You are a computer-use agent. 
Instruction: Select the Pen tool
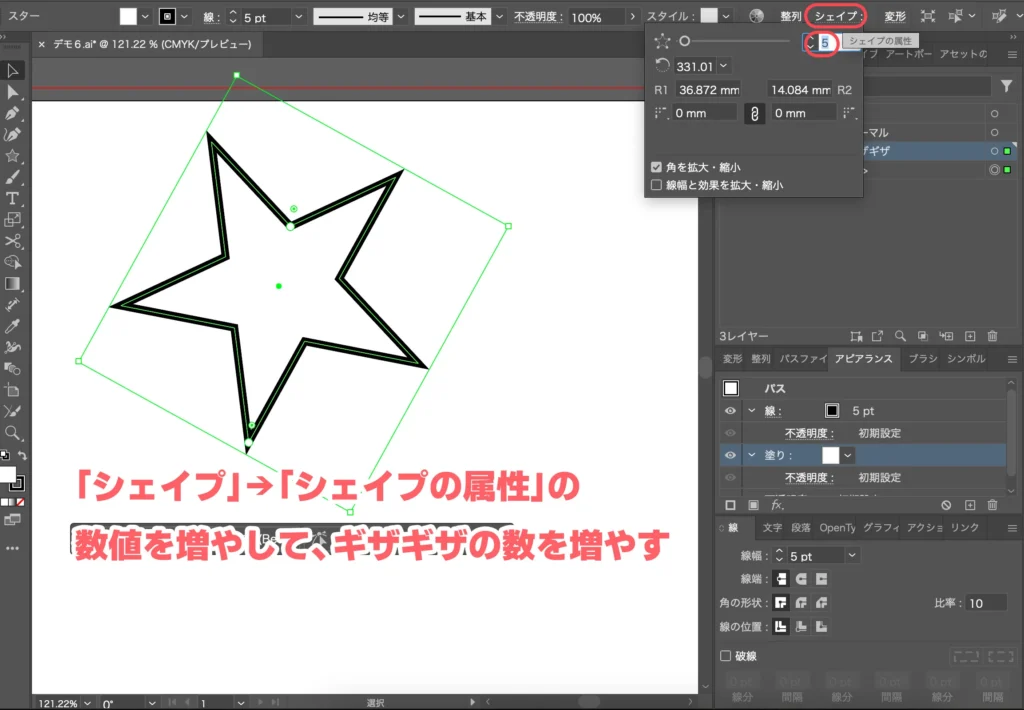point(14,114)
